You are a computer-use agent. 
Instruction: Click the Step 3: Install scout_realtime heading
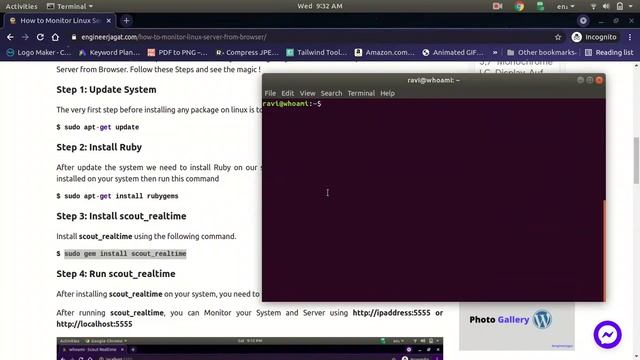[121, 216]
